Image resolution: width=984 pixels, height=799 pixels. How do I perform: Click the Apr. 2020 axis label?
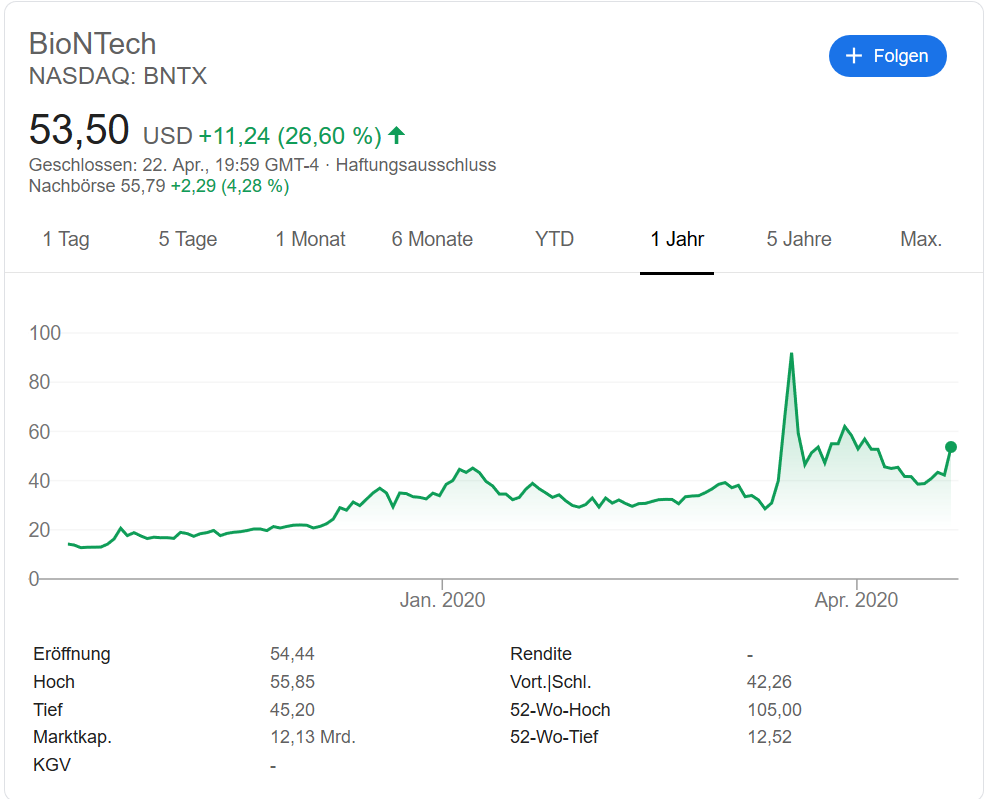pyautogui.click(x=857, y=600)
